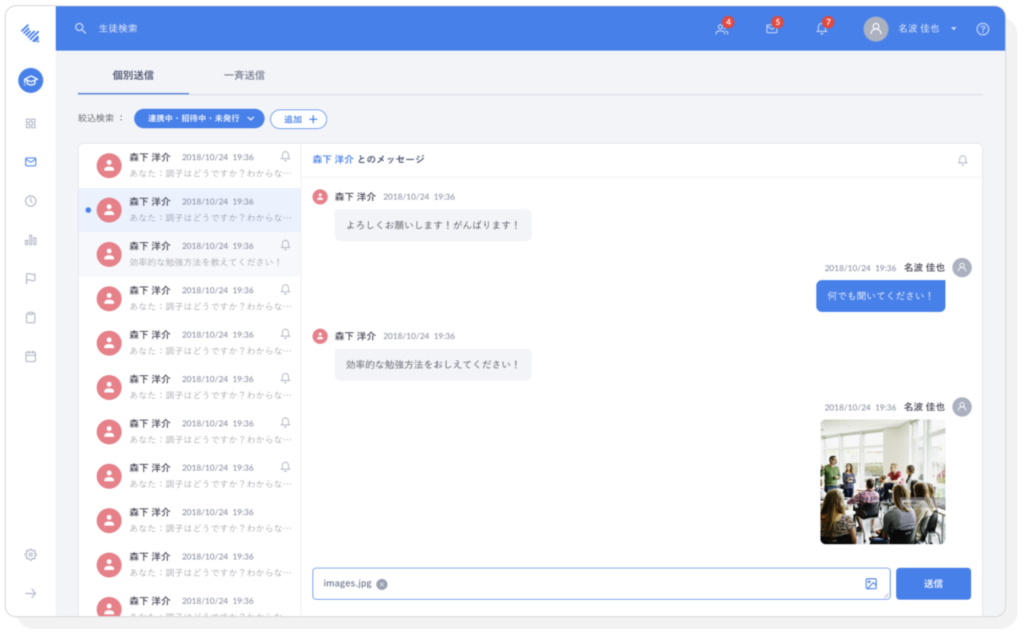
Task: Remove the images.jpg attachment
Action: click(382, 584)
